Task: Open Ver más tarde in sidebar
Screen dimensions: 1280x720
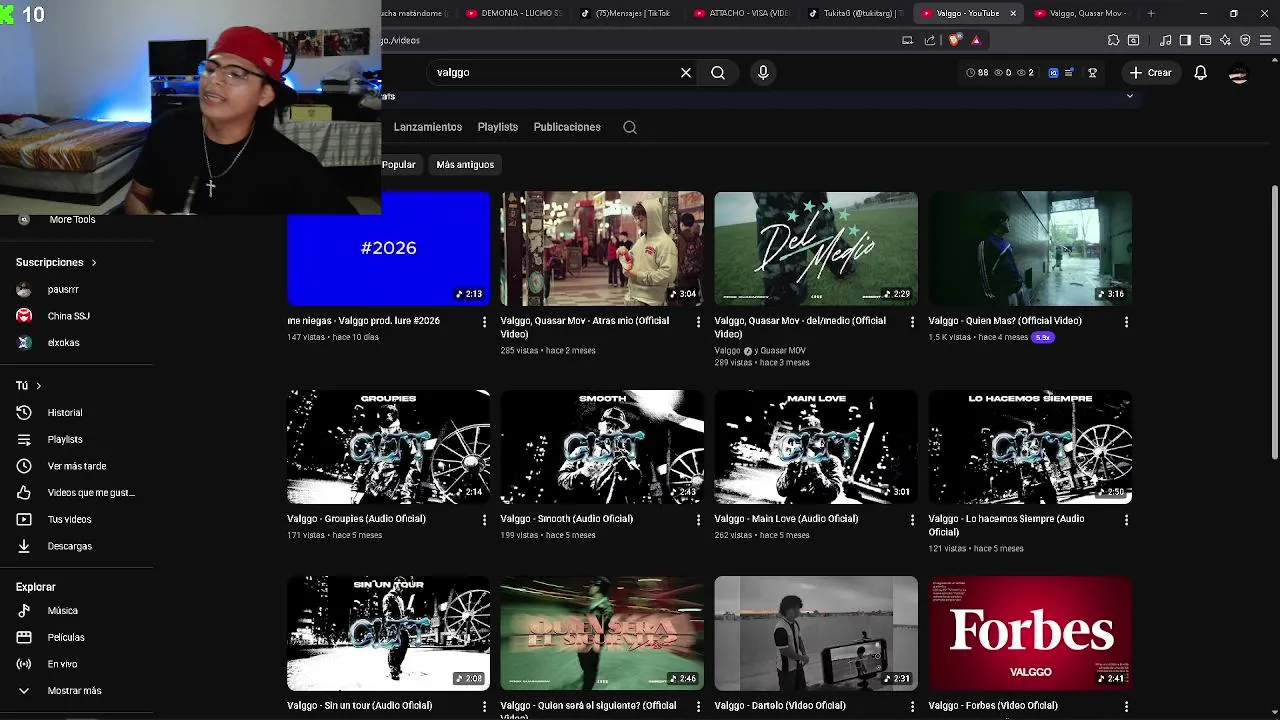Action: click(76, 466)
